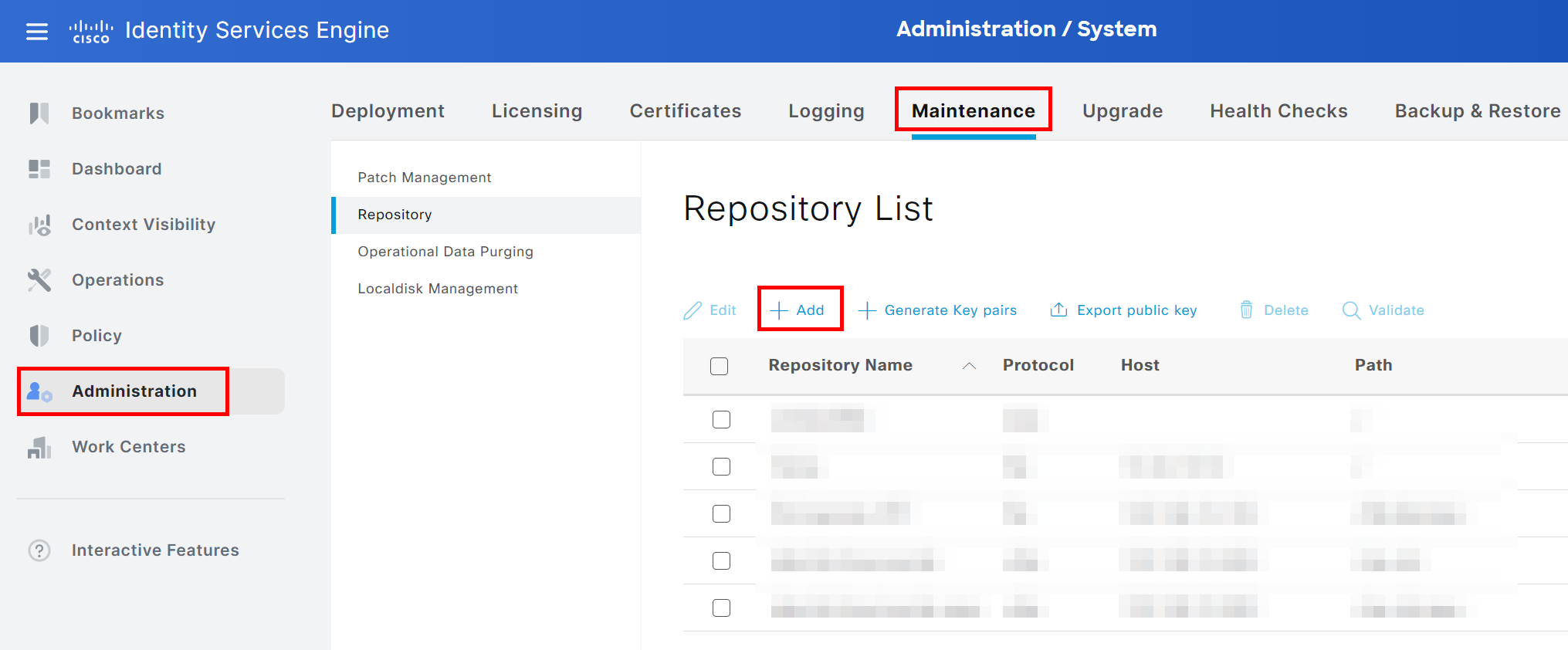Sort by Repository Name using arrow
The width and height of the screenshot is (1568, 650).
(x=969, y=366)
